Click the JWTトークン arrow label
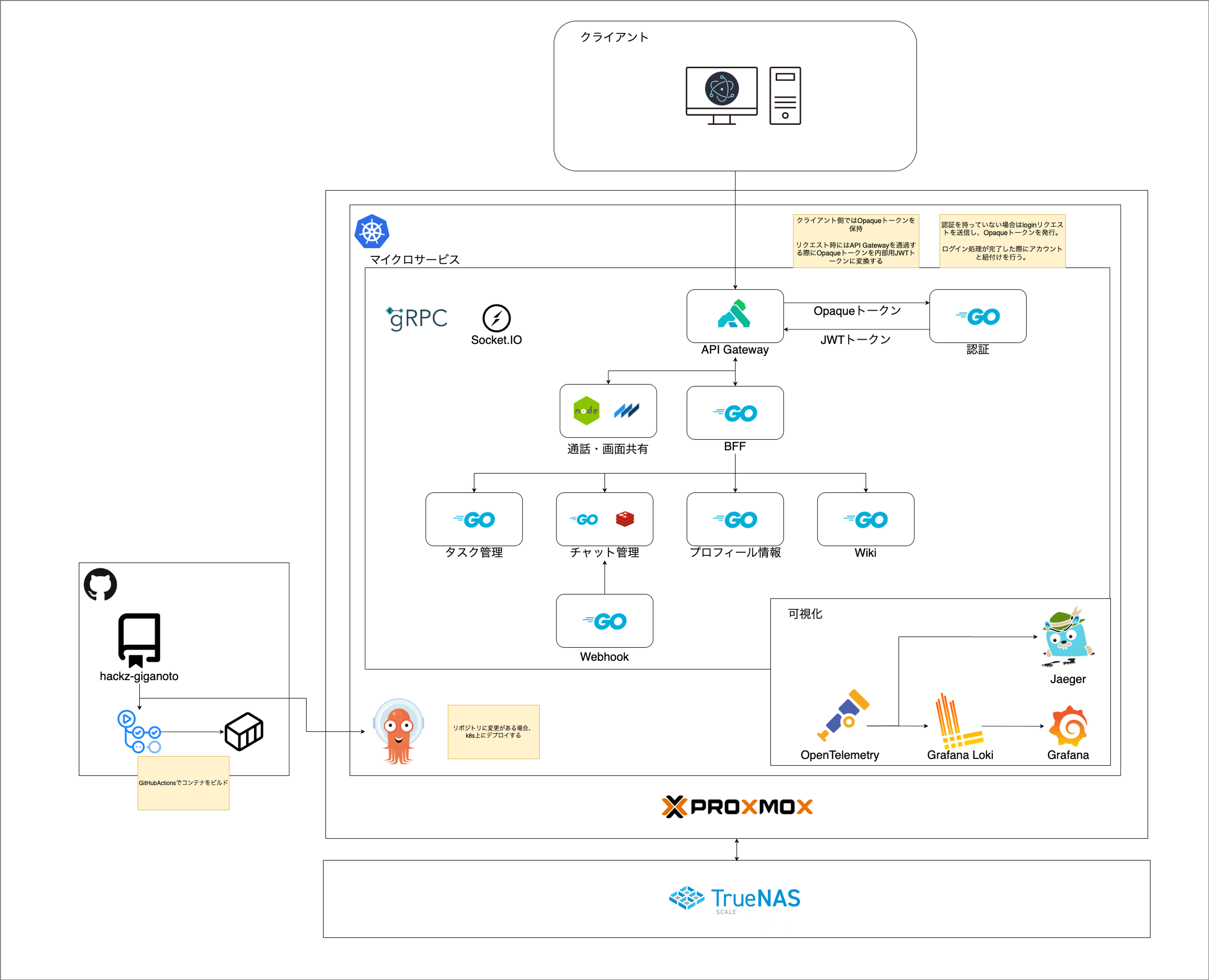Viewport: 1209px width, 980px height. 855,339
